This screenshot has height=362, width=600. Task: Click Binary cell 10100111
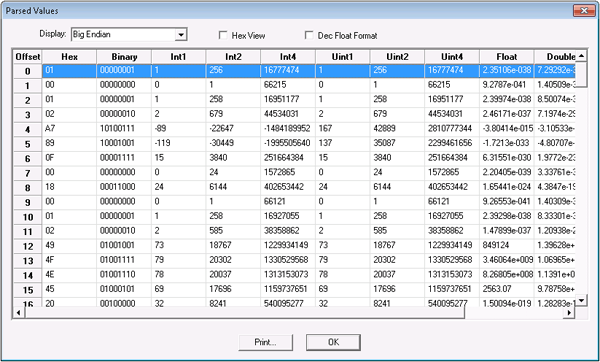[x=124, y=129]
